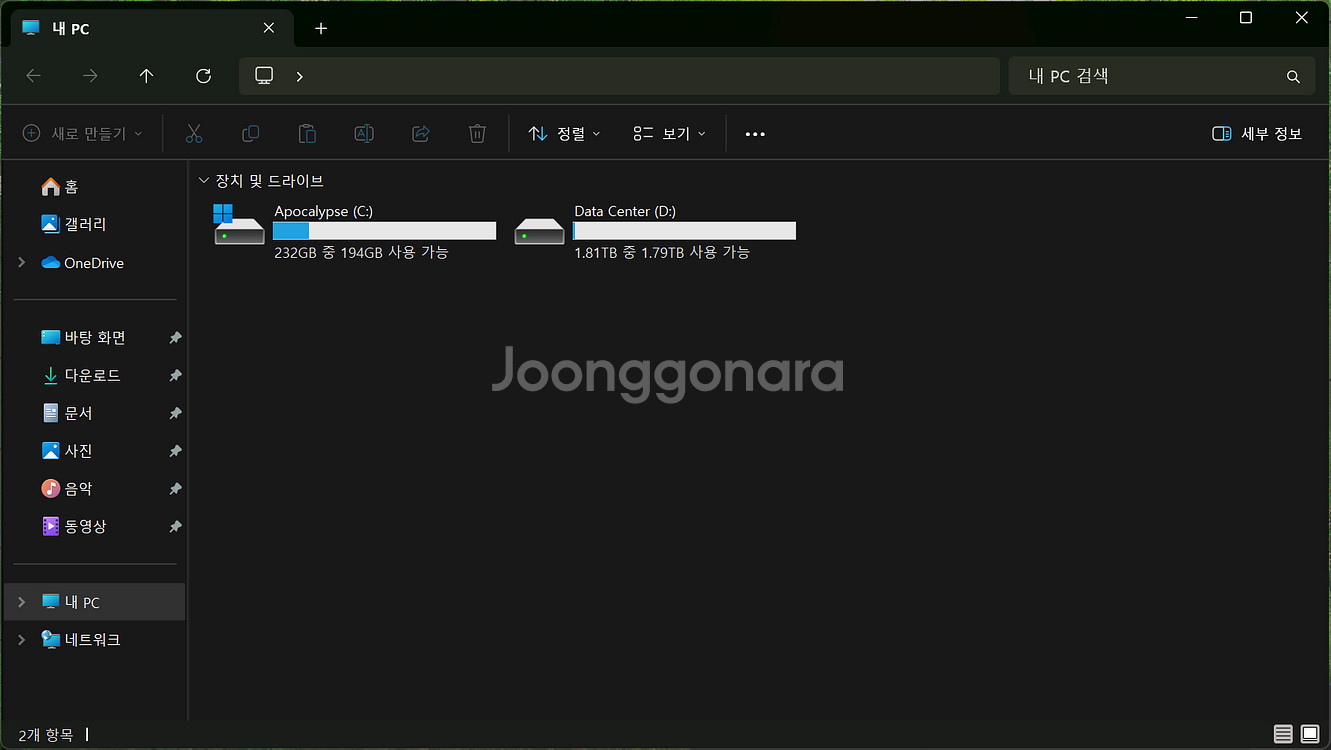The width and height of the screenshot is (1331, 750).
Task: Open the 보기 view dropdown
Action: click(x=670, y=134)
